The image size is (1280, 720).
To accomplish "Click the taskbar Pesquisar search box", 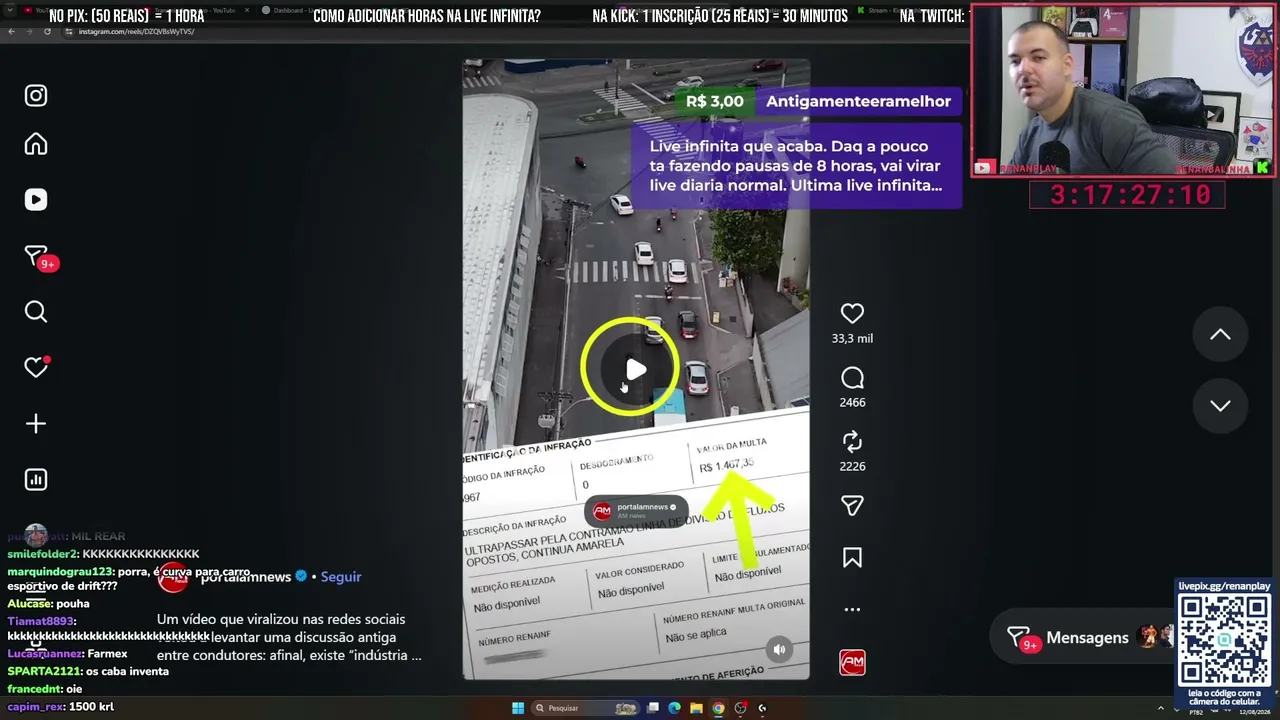I will (x=586, y=708).
